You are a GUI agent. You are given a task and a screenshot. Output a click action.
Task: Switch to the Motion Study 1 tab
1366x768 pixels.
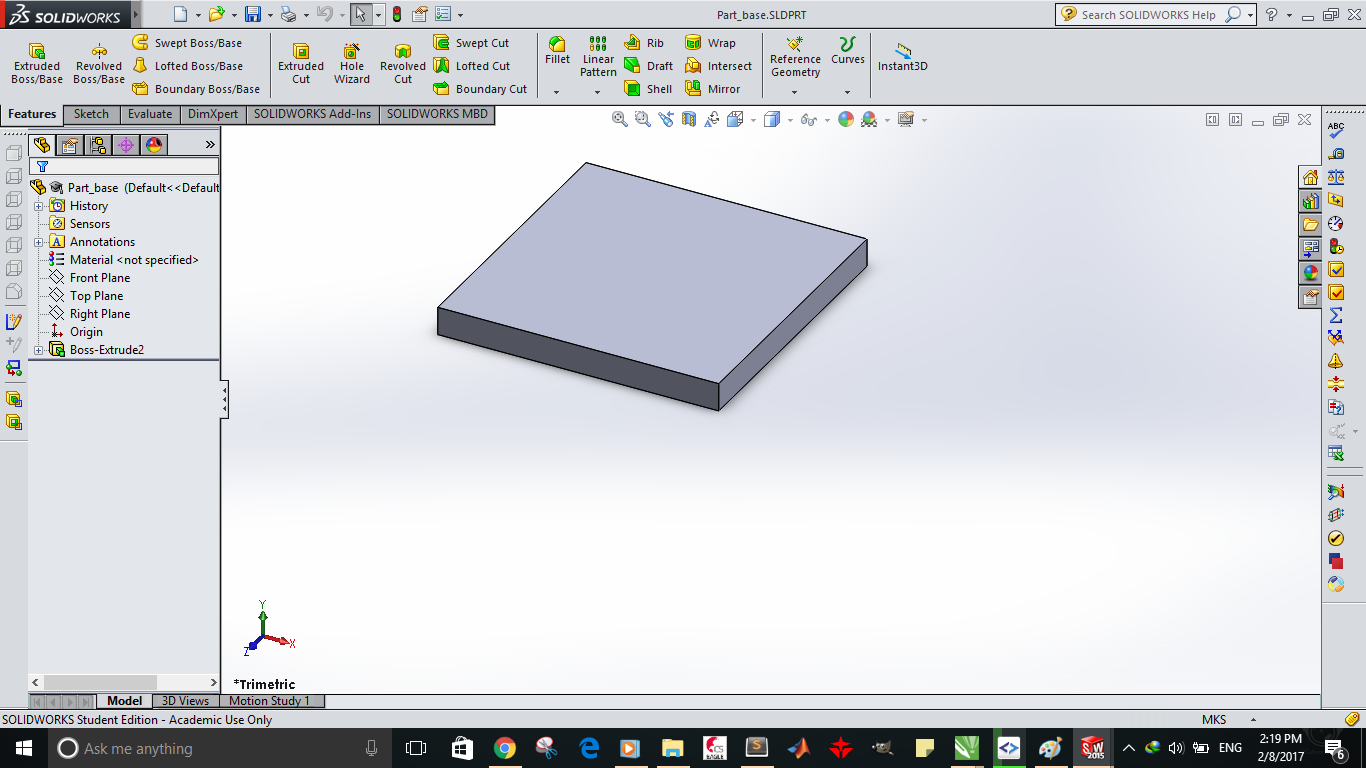(x=270, y=701)
